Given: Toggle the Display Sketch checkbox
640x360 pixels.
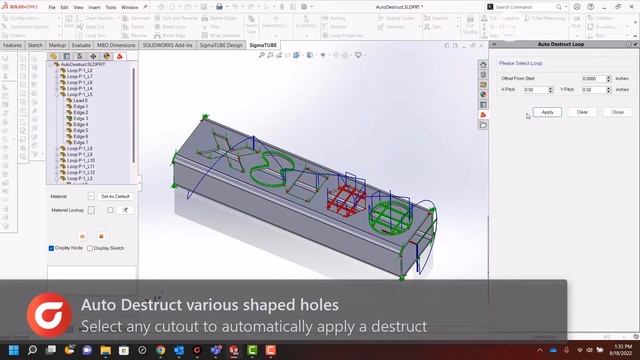Looking at the screenshot, I should (x=90, y=248).
